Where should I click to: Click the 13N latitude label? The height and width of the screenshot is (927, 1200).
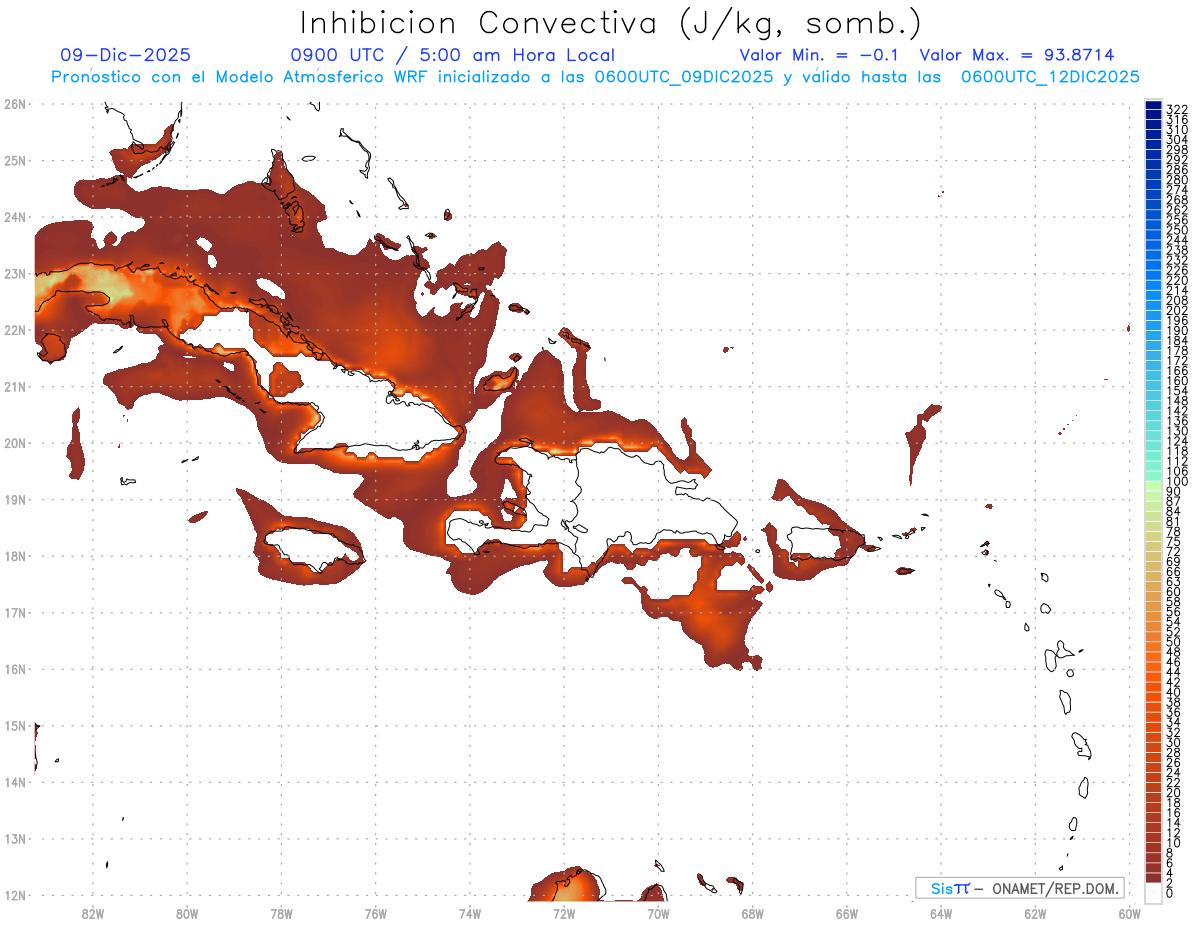tap(15, 838)
